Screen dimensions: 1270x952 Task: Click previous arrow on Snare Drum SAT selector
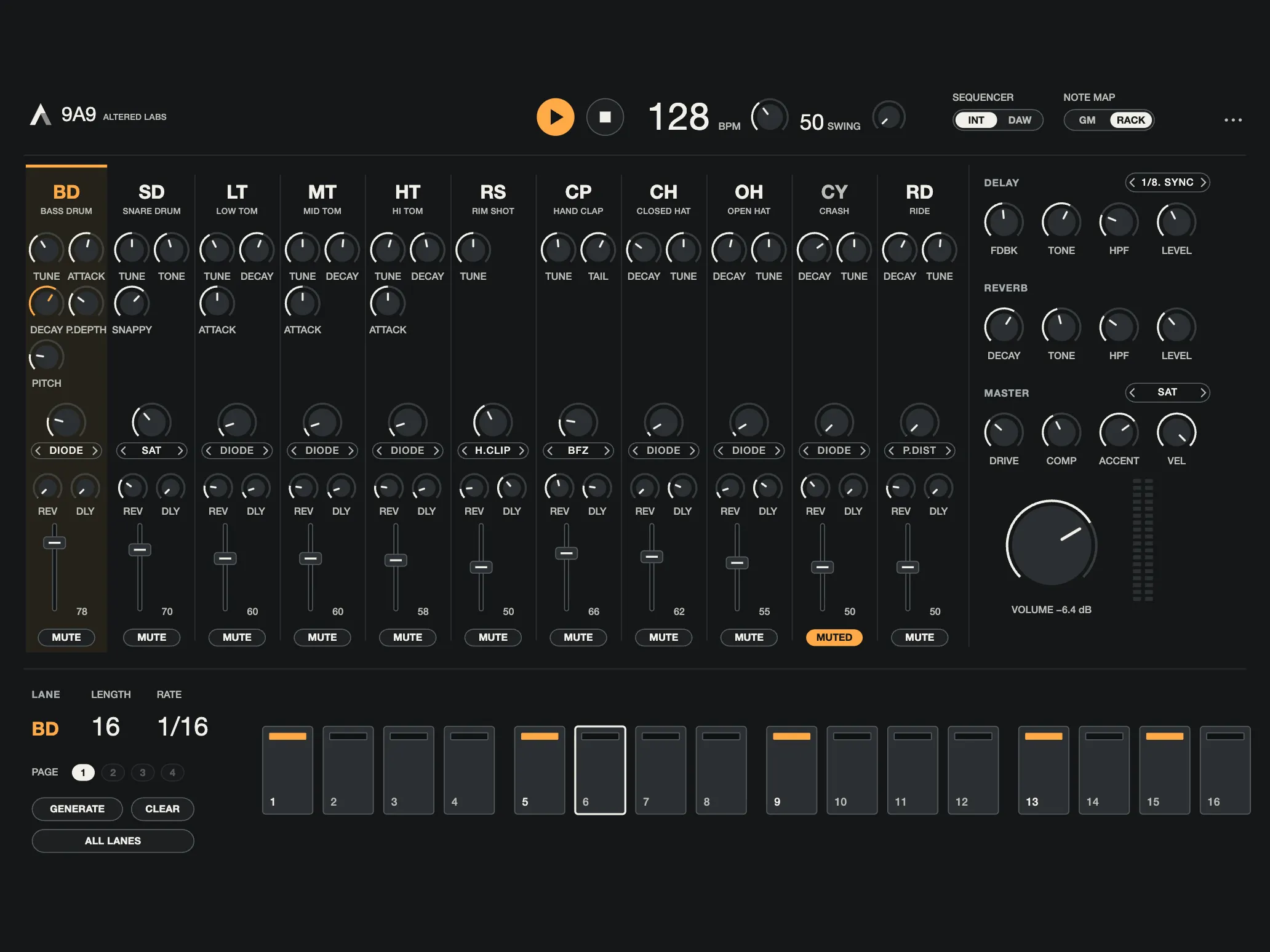click(x=124, y=450)
